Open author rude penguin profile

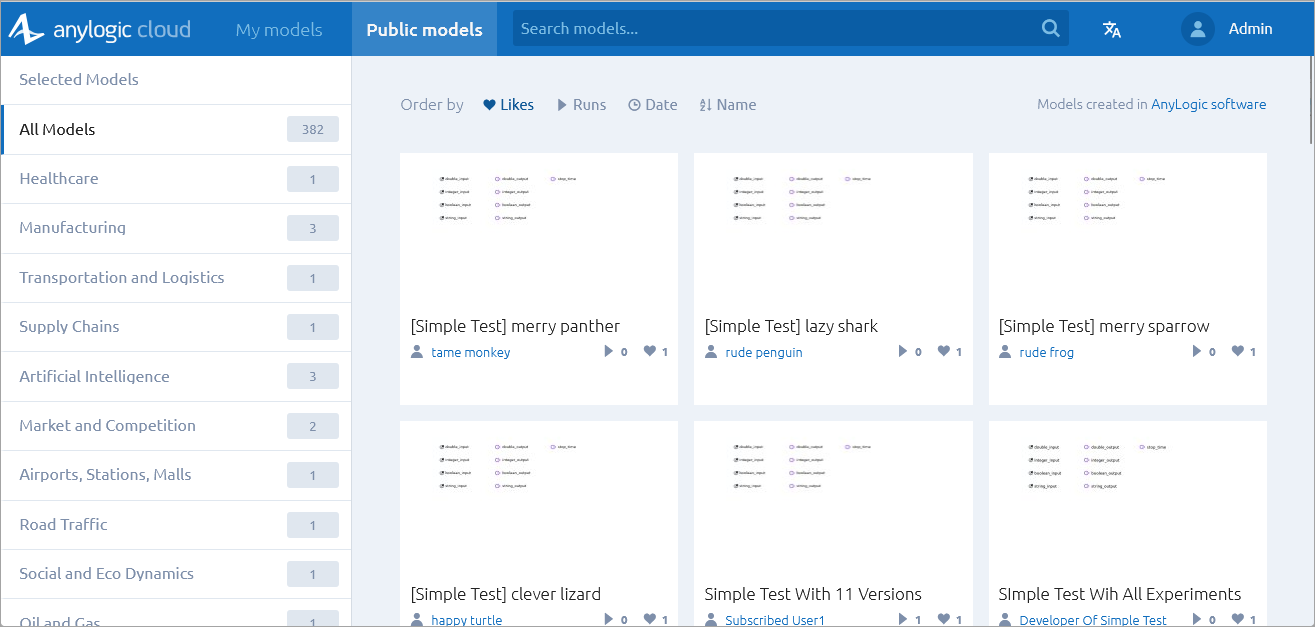coord(764,352)
